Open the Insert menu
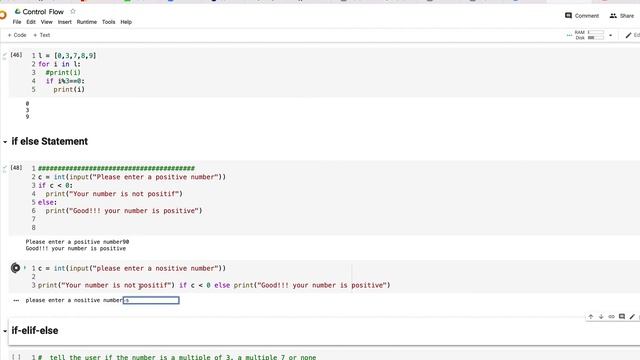Viewport: 640px width, 360px height. coord(64,22)
